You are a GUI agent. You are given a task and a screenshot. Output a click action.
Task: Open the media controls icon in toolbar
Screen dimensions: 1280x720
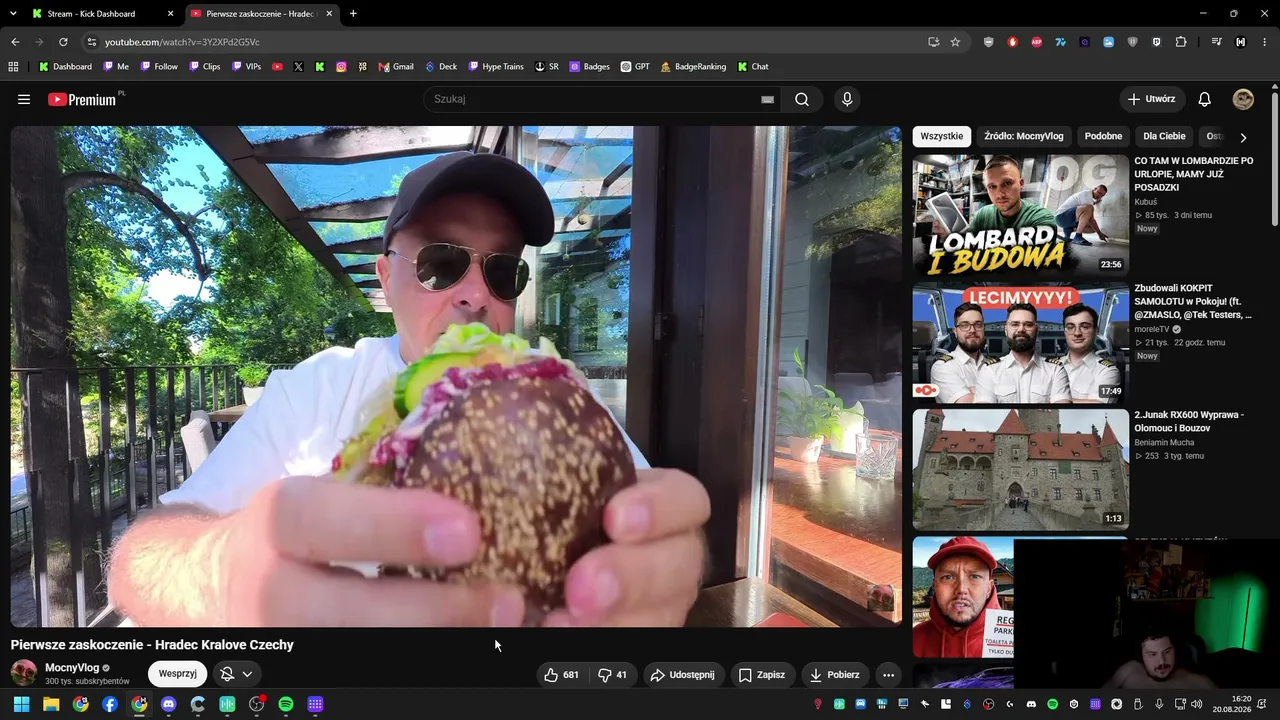click(x=1216, y=42)
